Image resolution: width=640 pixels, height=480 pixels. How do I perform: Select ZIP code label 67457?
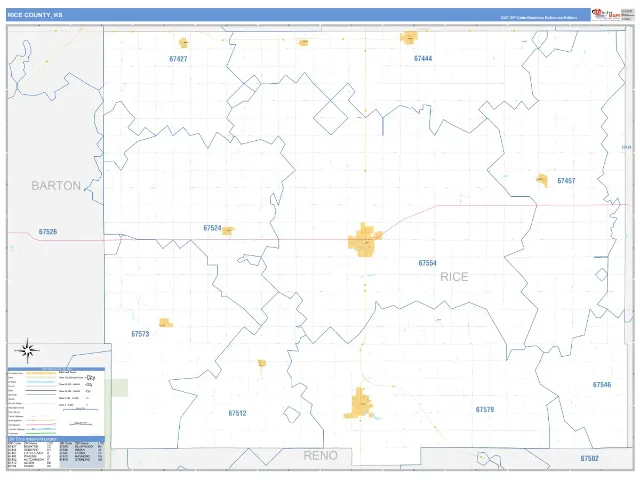coord(566,180)
